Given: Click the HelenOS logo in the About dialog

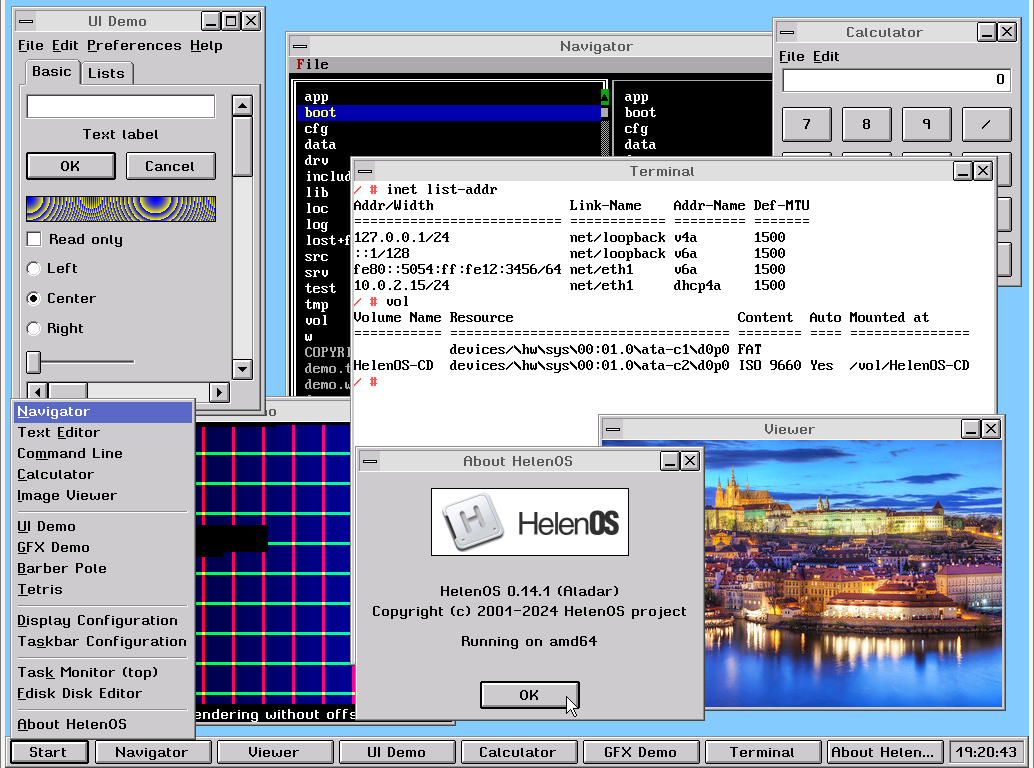Looking at the screenshot, I should pyautogui.click(x=529, y=522).
